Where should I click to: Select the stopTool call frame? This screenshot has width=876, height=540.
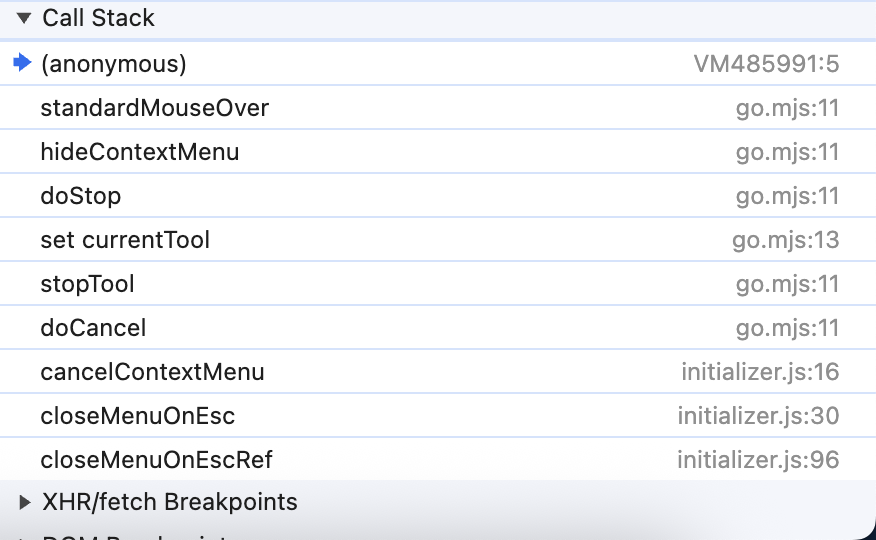pyautogui.click(x=87, y=284)
